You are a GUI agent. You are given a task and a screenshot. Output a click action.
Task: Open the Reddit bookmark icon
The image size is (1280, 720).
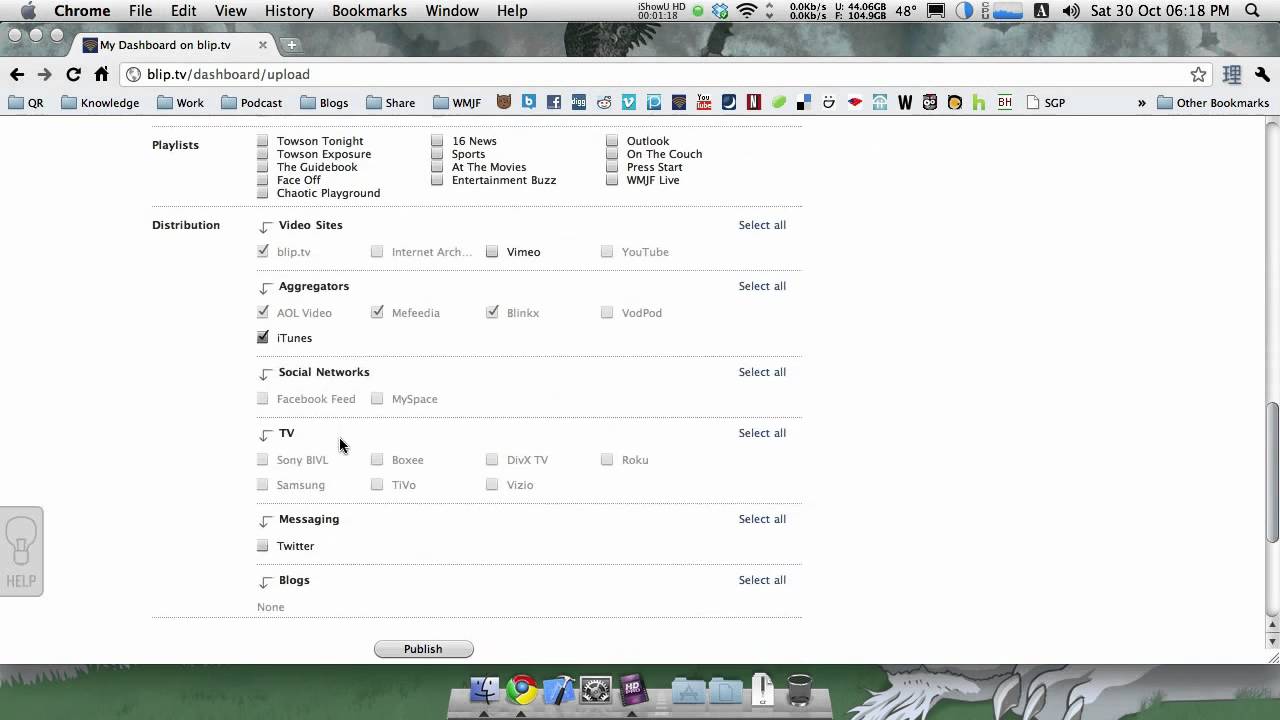(x=604, y=102)
